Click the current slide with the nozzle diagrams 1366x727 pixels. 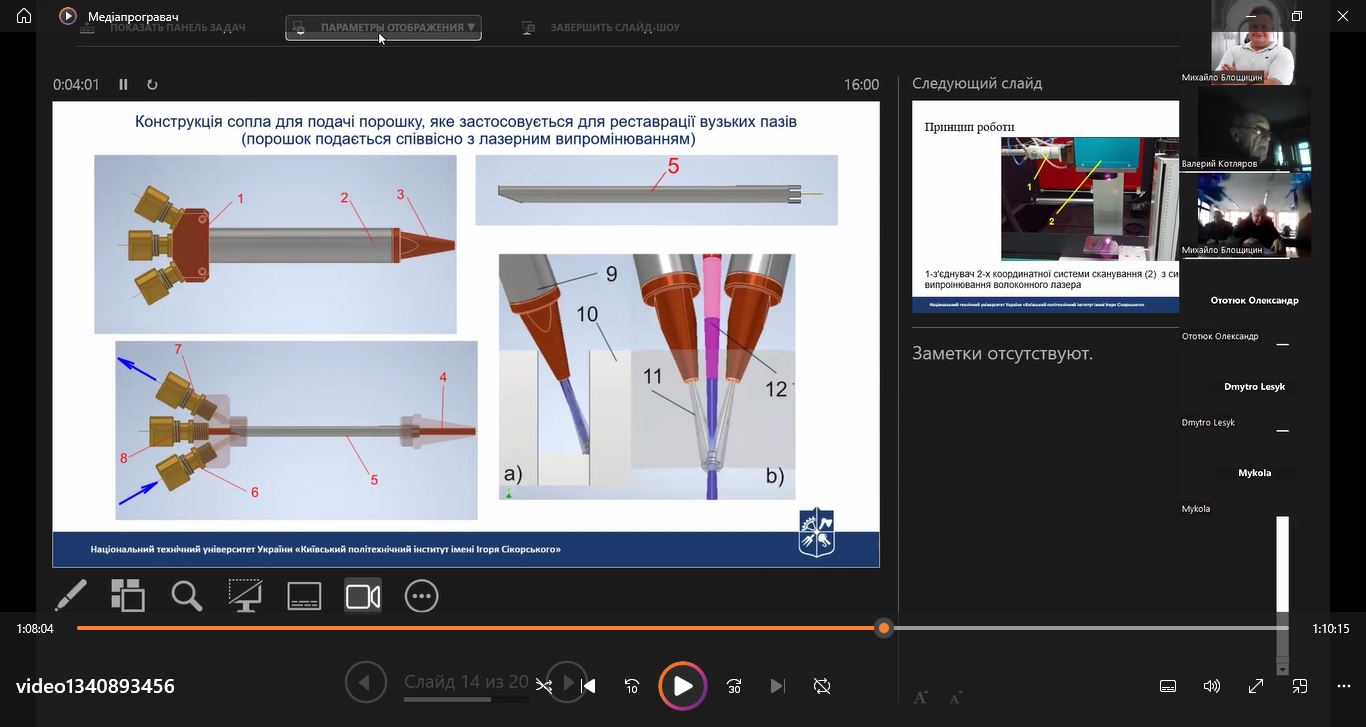[x=466, y=334]
